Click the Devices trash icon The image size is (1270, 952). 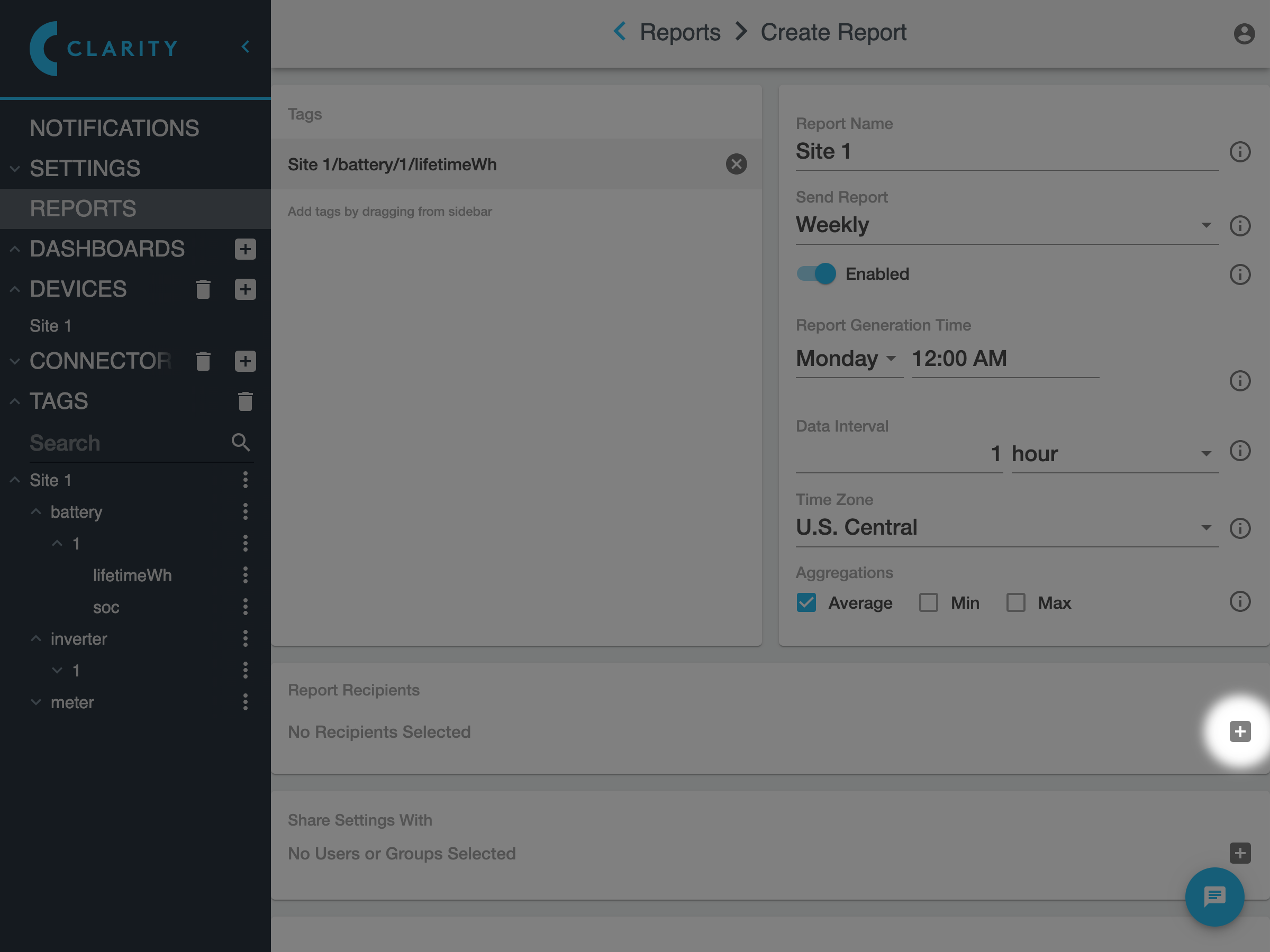pos(203,289)
